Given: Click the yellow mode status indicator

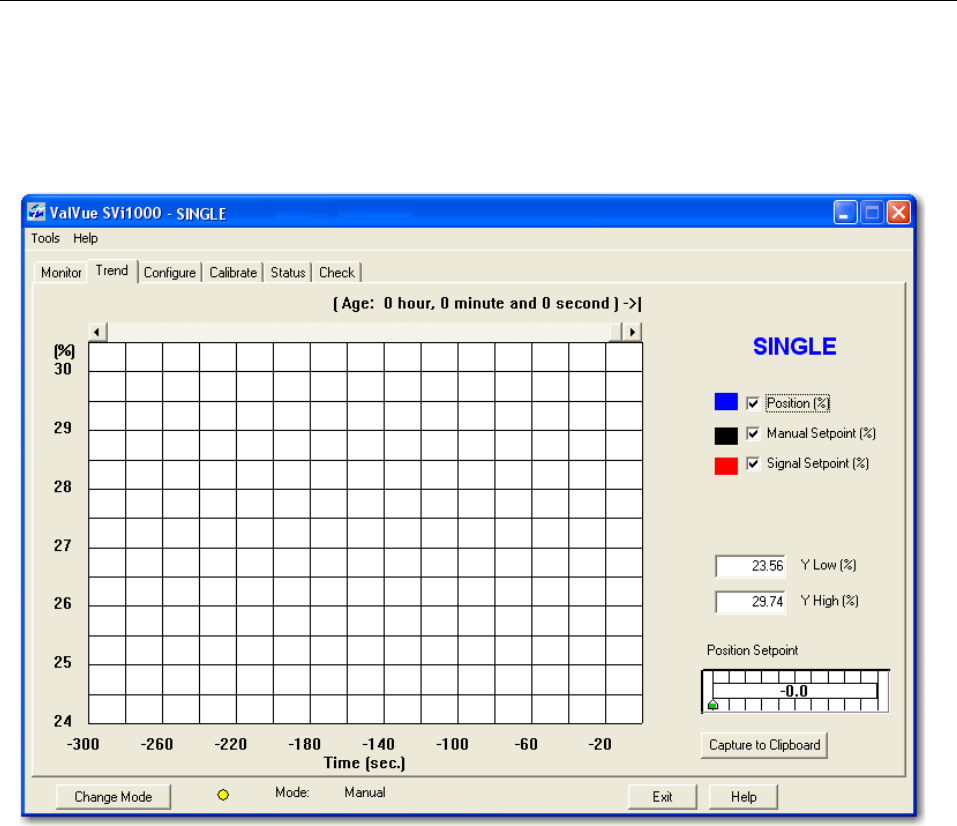Looking at the screenshot, I should (223, 794).
